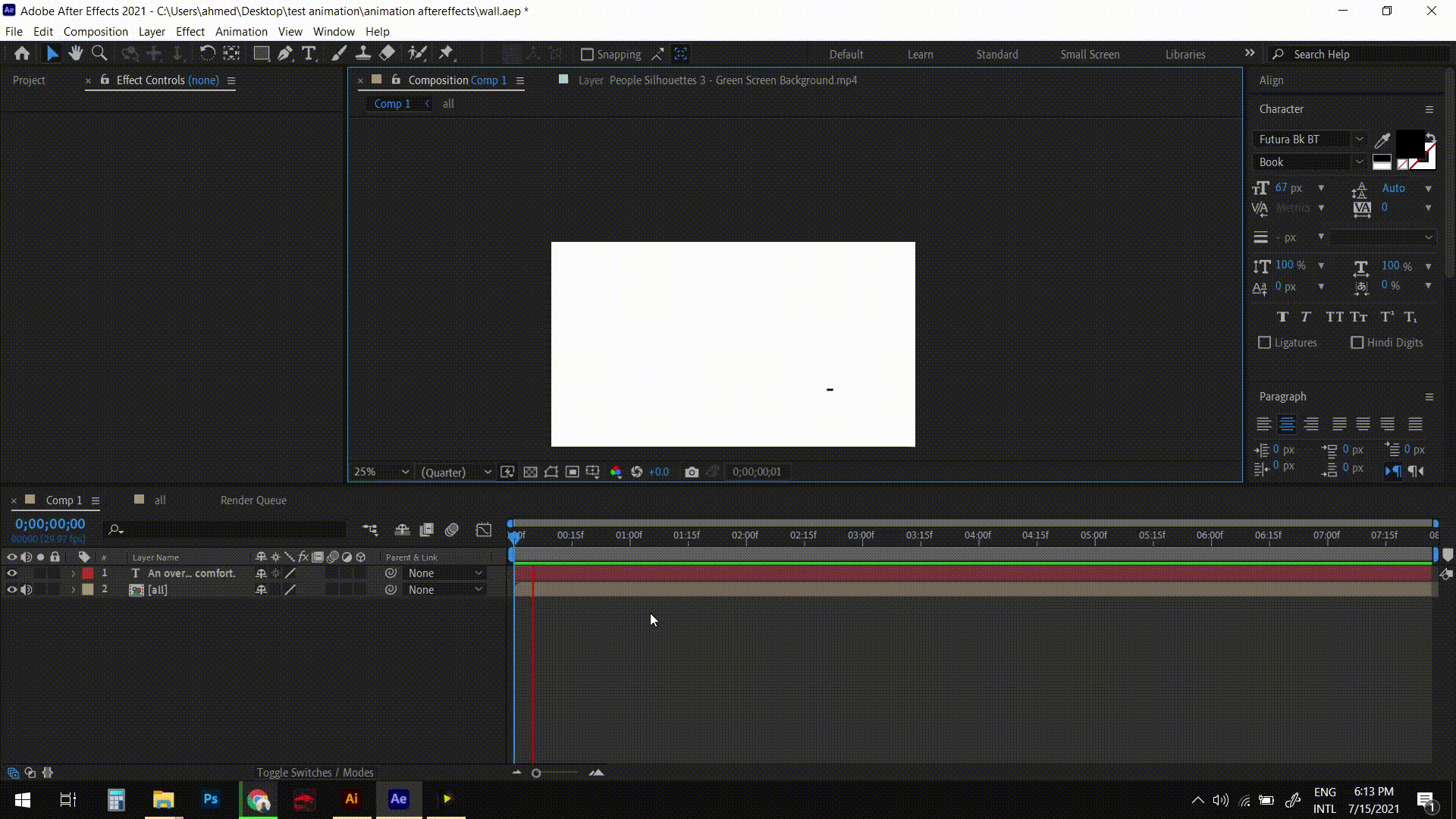Select the Hand tool
Screen dimensions: 1456x819
[75, 54]
